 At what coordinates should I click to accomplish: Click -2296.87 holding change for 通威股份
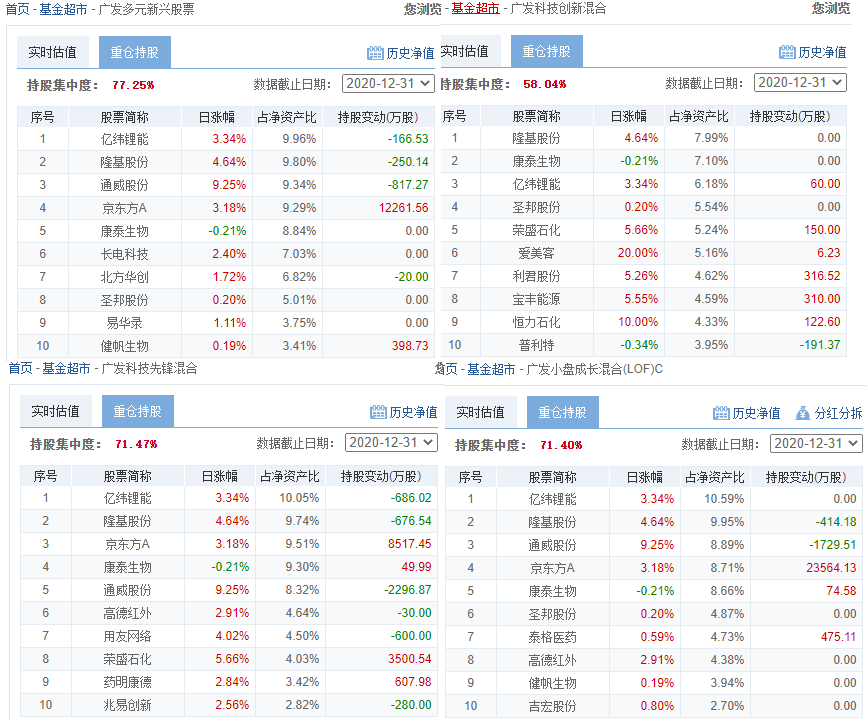click(408, 590)
